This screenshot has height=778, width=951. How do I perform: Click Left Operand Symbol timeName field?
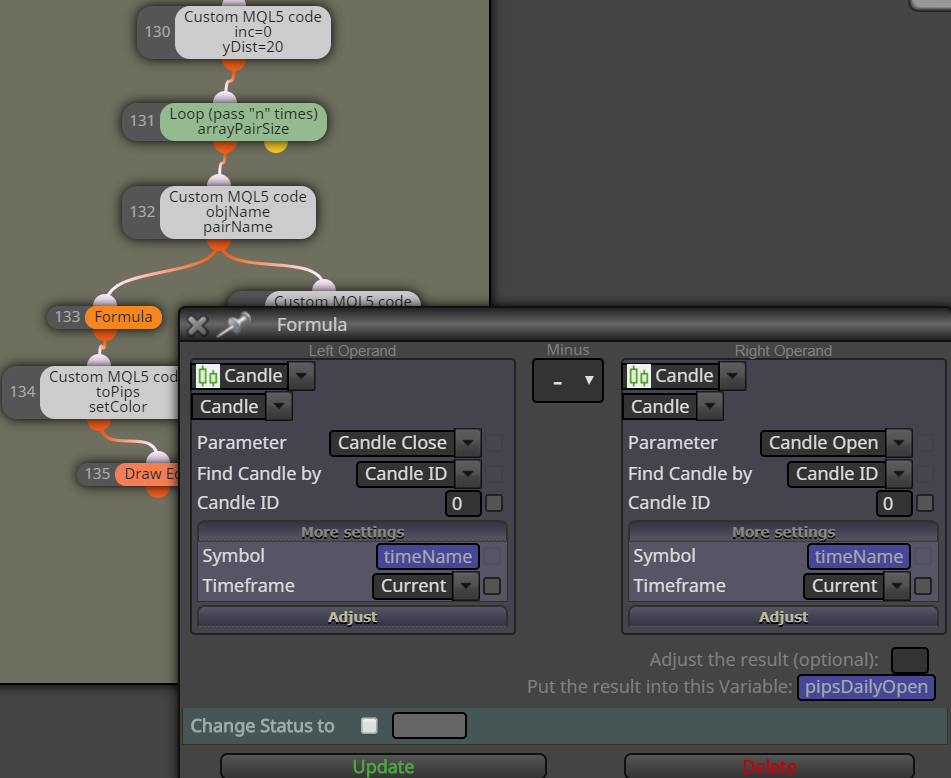tap(428, 556)
